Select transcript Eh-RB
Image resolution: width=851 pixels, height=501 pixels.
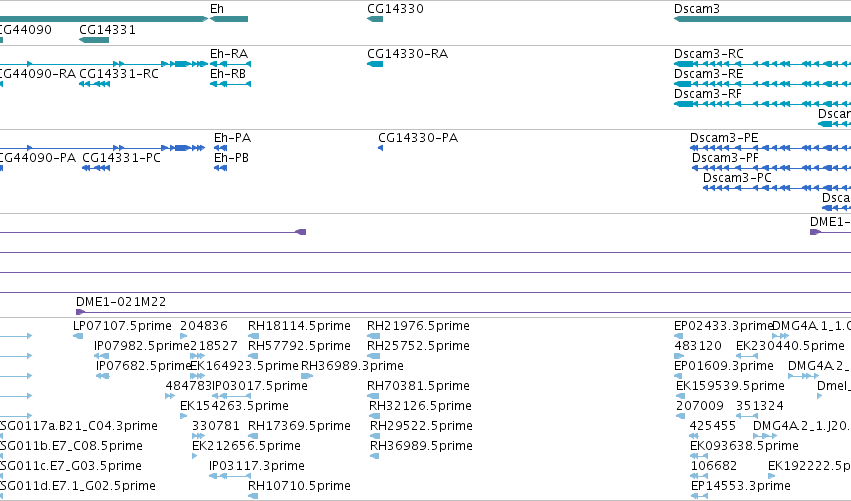[x=230, y=84]
